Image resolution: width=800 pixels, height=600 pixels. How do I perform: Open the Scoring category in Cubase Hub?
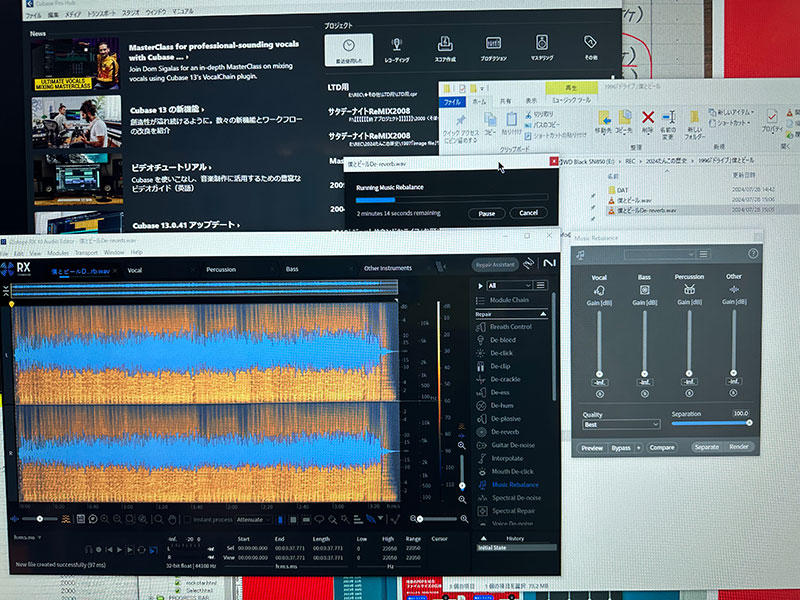coord(445,49)
